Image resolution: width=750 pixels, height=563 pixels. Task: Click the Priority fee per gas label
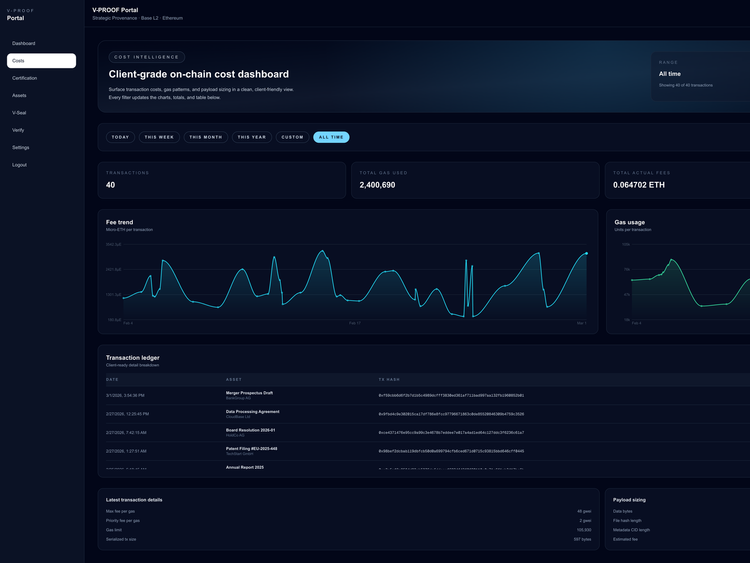[122, 521]
